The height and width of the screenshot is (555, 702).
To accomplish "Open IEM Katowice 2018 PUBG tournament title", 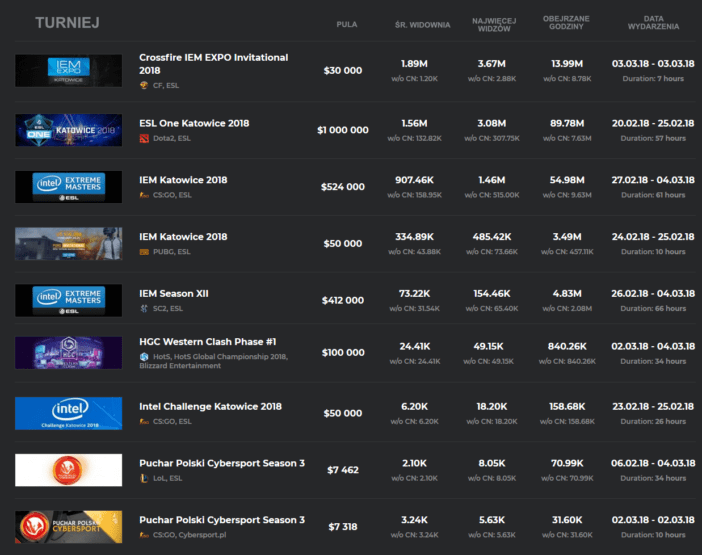I will [x=183, y=237].
